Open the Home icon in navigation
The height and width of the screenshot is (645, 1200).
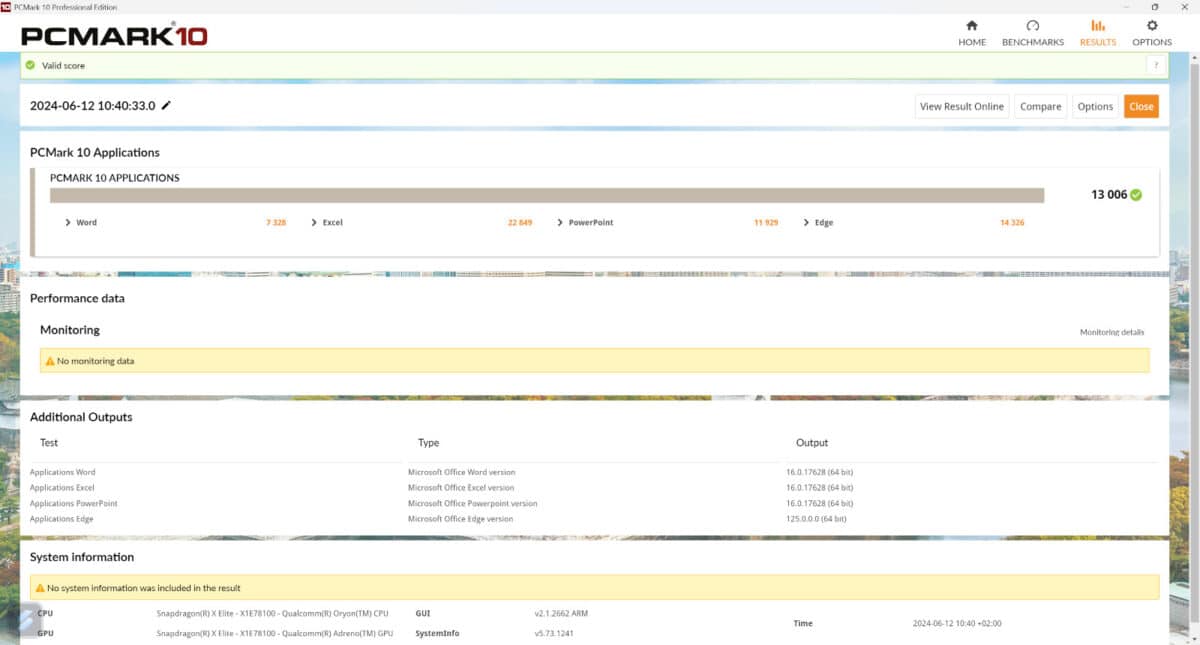click(972, 26)
